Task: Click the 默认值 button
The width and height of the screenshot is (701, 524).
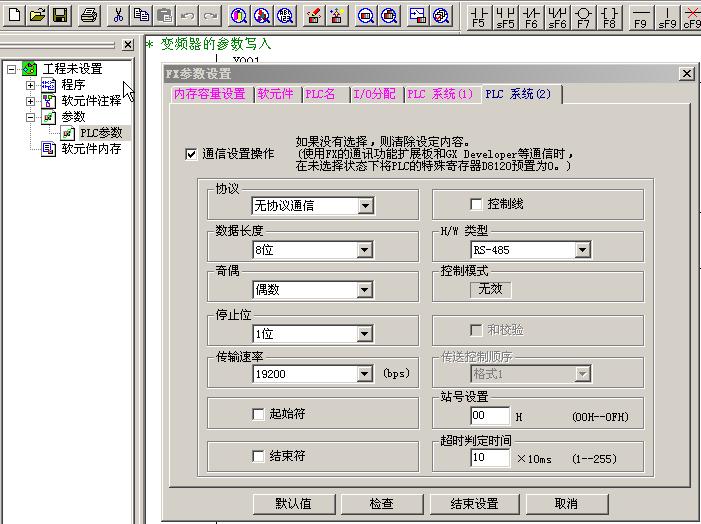Action: click(294, 504)
